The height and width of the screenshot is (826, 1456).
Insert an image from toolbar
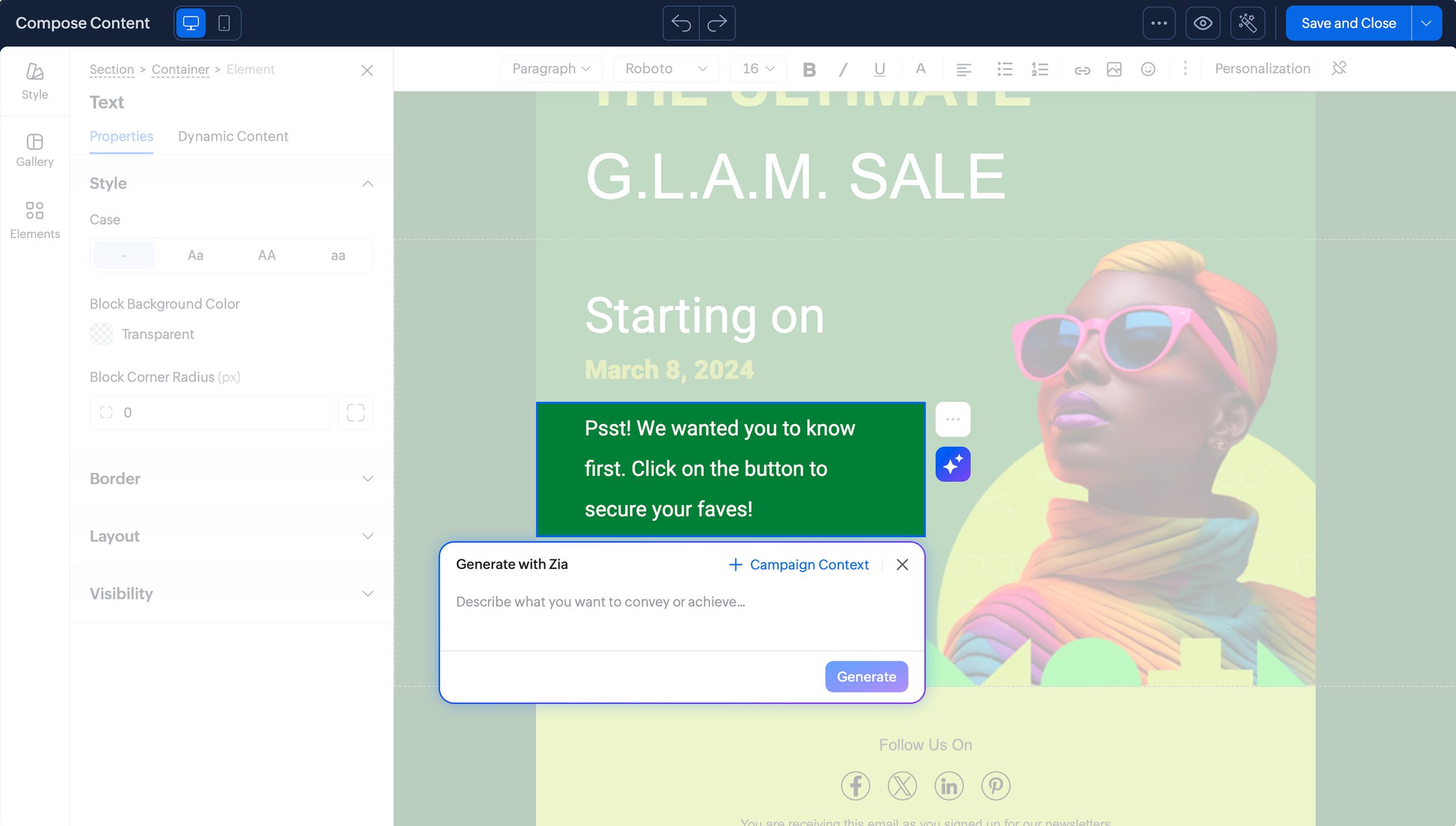click(x=1114, y=69)
